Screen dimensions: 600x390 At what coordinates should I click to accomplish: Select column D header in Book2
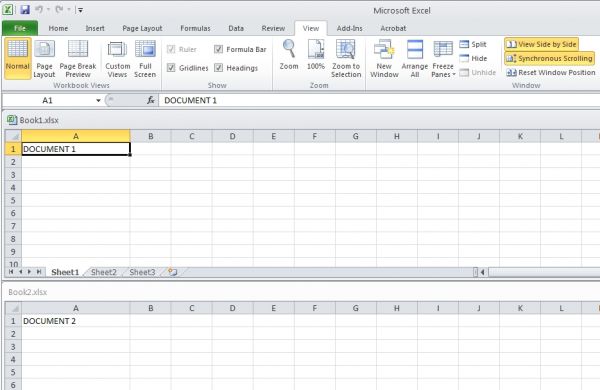[232, 308]
